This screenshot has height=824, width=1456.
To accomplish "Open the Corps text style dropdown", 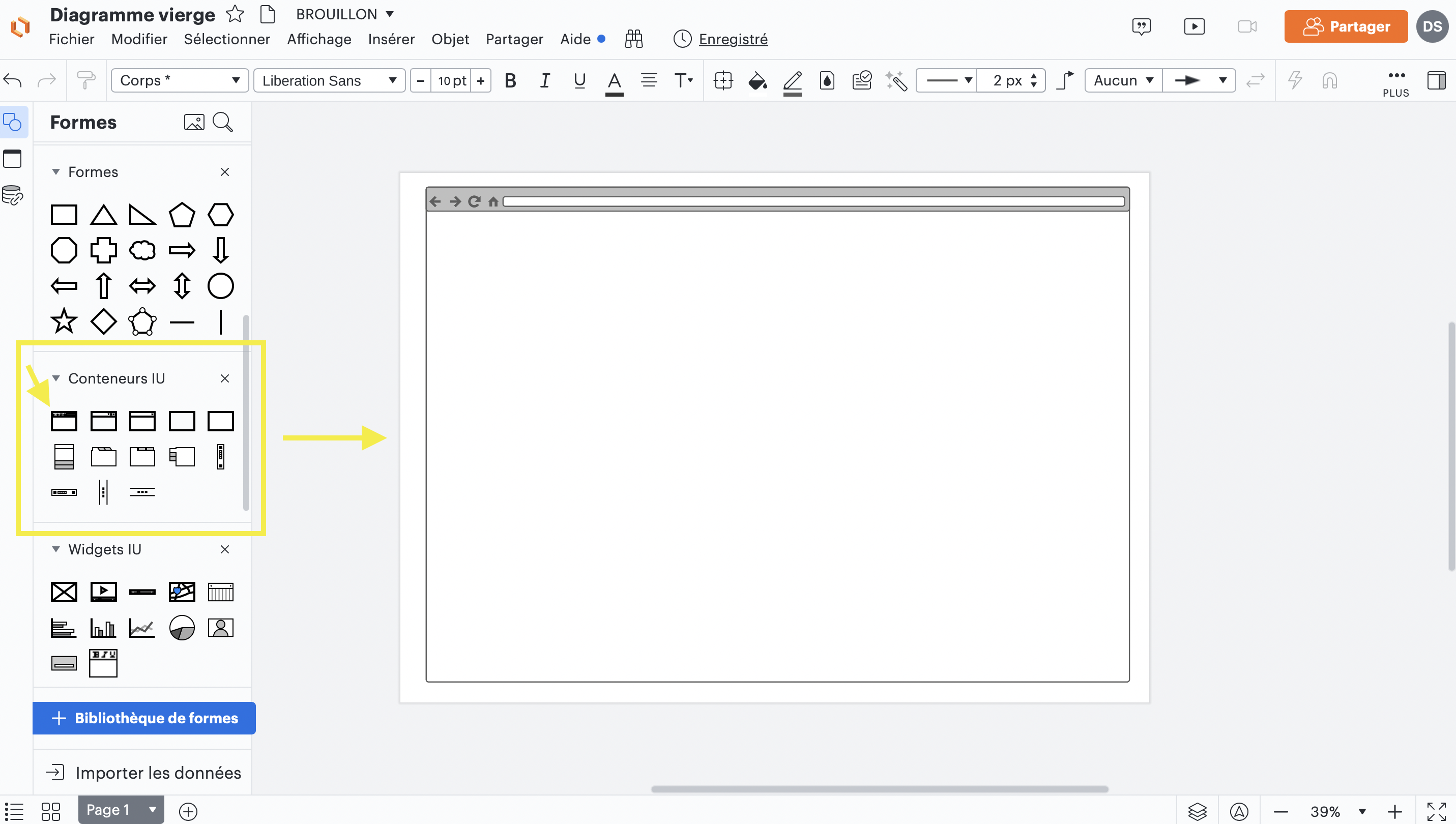I will (x=180, y=80).
